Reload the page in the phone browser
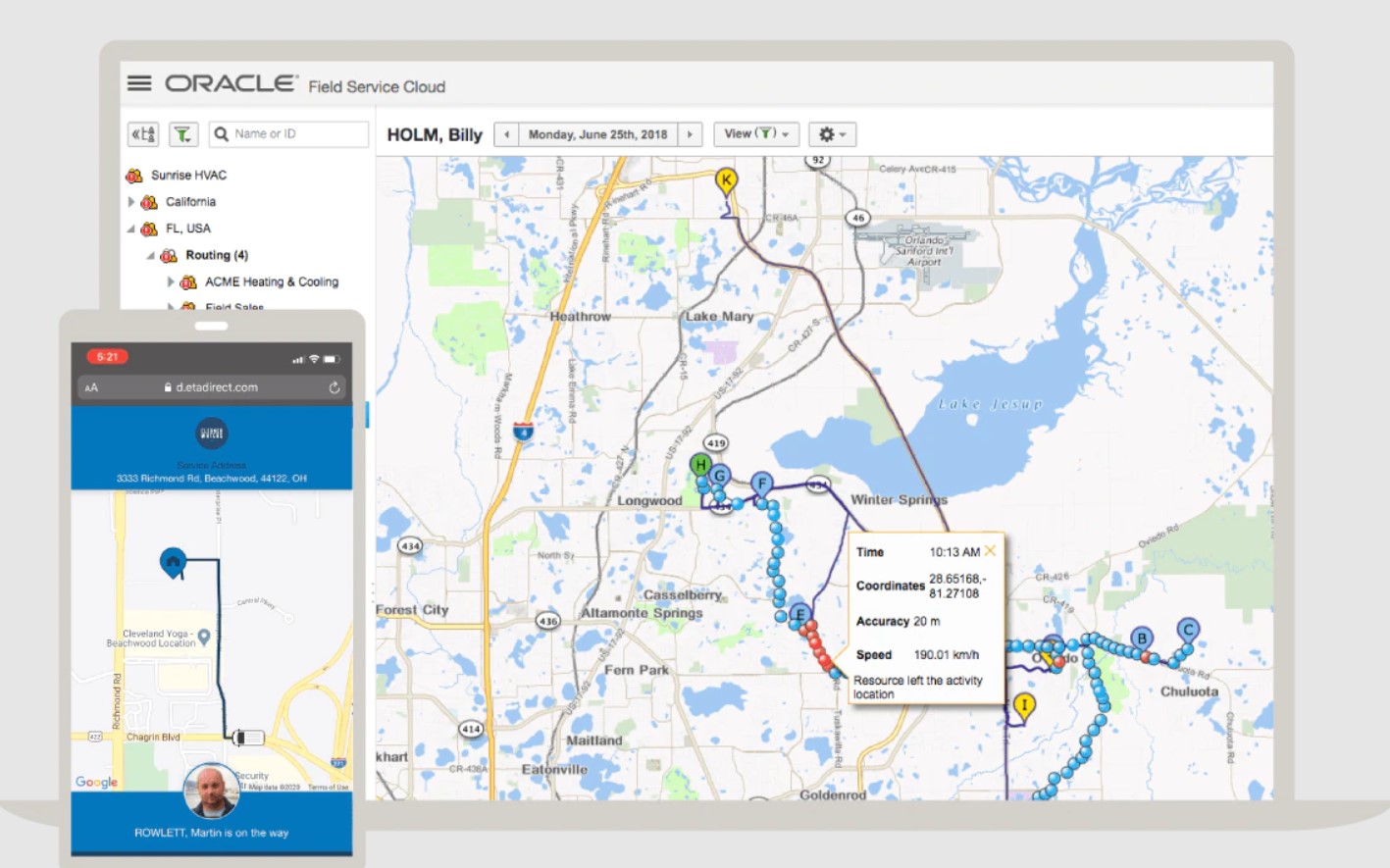 [335, 387]
